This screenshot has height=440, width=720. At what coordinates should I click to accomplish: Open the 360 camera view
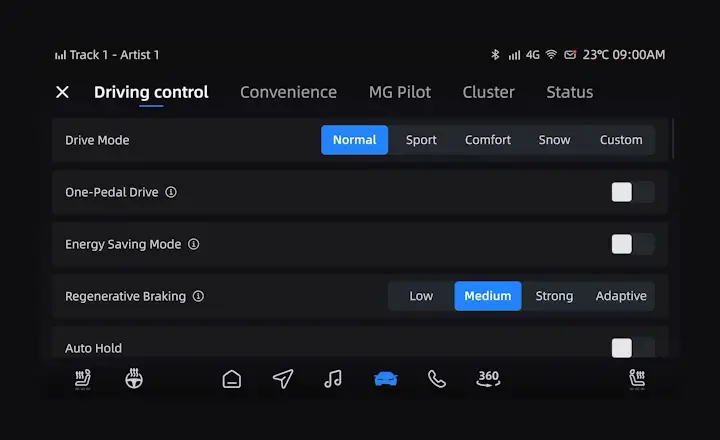click(x=488, y=379)
